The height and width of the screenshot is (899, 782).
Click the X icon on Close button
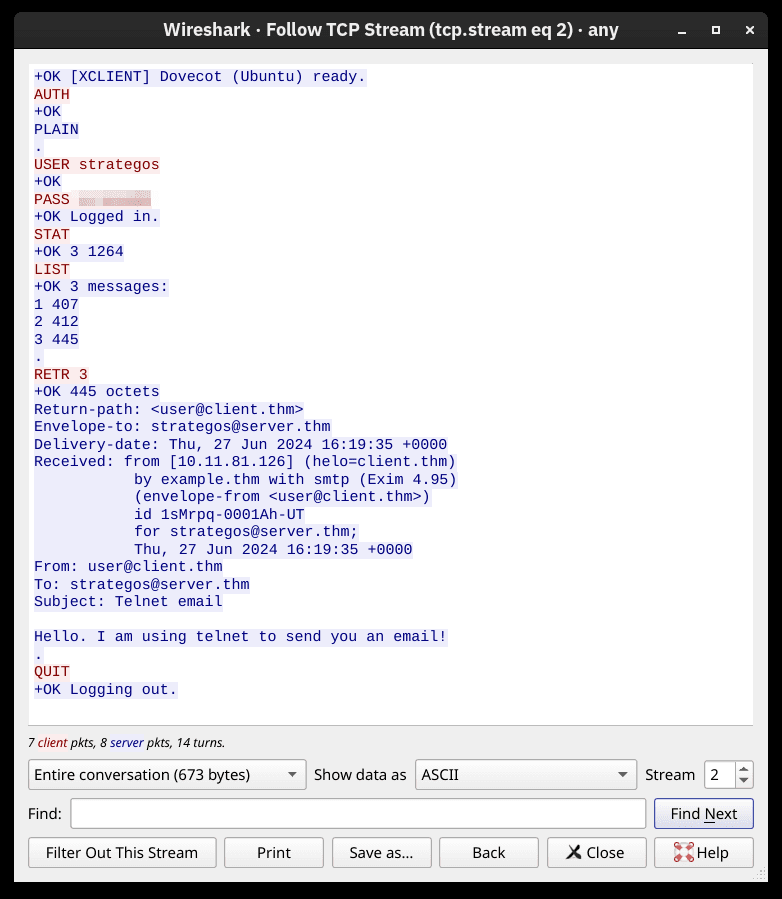click(573, 853)
